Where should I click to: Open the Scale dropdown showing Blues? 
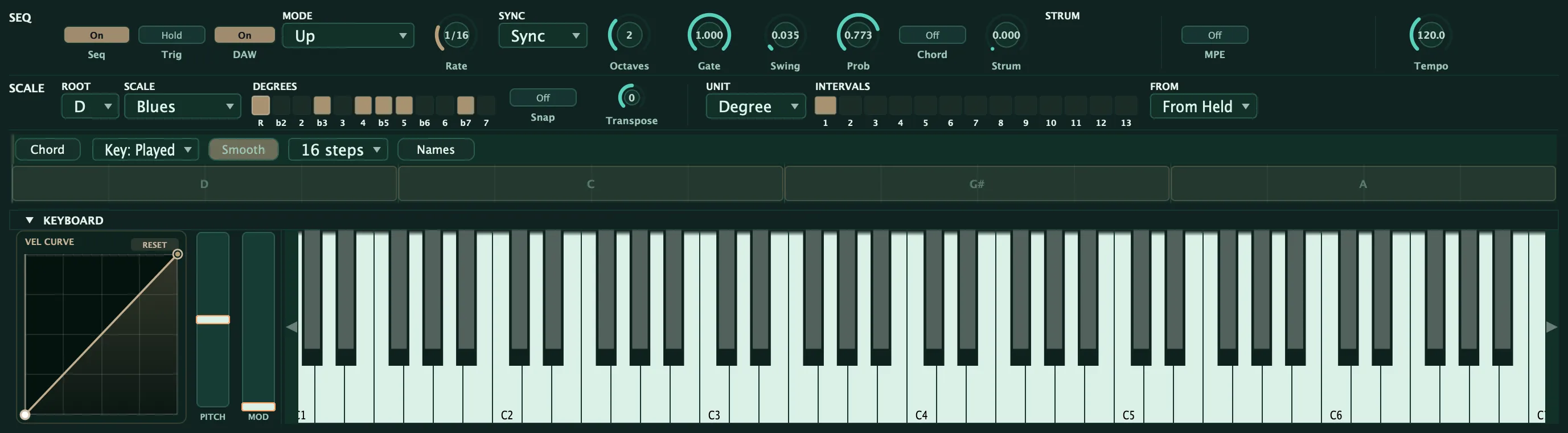pyautogui.click(x=182, y=106)
